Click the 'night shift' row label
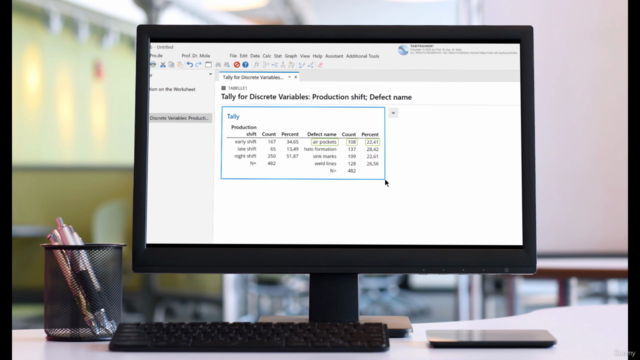640x360 pixels. [245, 156]
